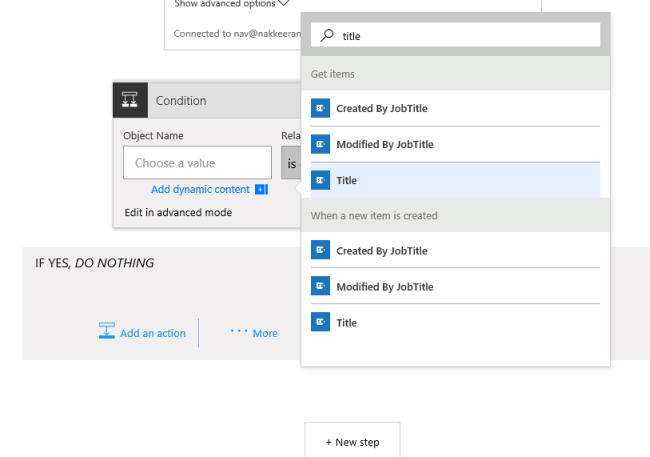Click the New step button
Viewport: 650px width, 457px height.
point(353,441)
